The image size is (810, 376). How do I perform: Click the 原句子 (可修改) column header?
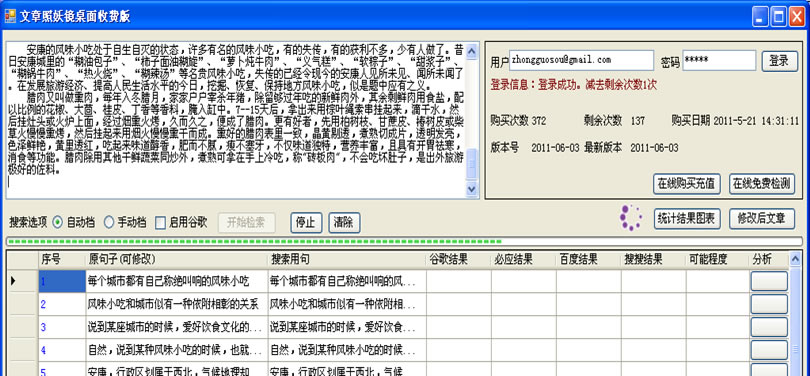(177, 260)
